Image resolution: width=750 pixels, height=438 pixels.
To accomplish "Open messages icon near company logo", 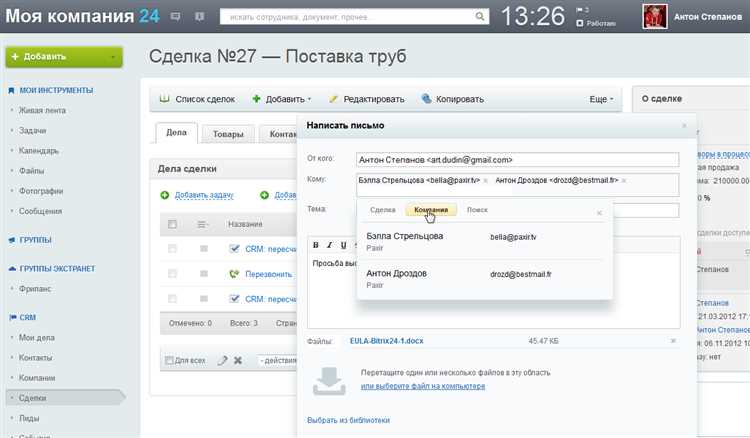I will click(176, 17).
